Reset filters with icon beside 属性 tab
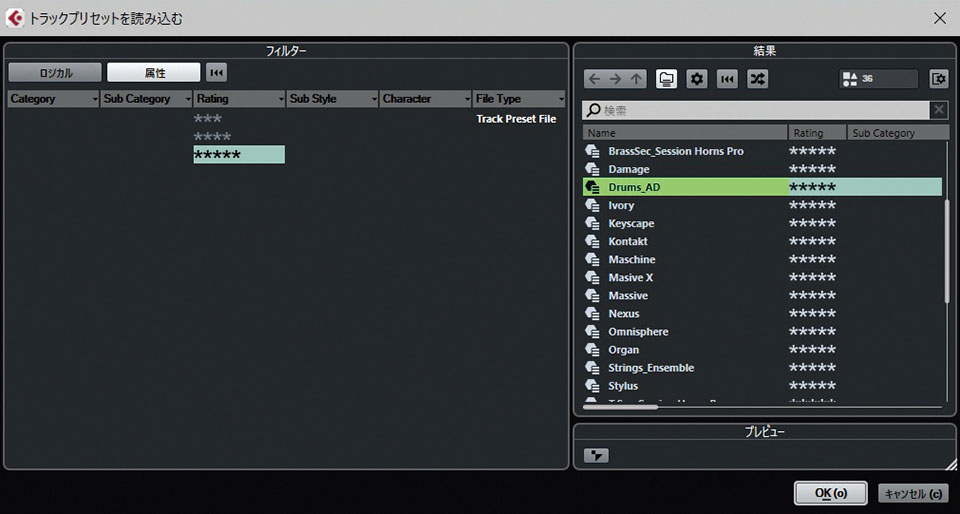 point(216,72)
